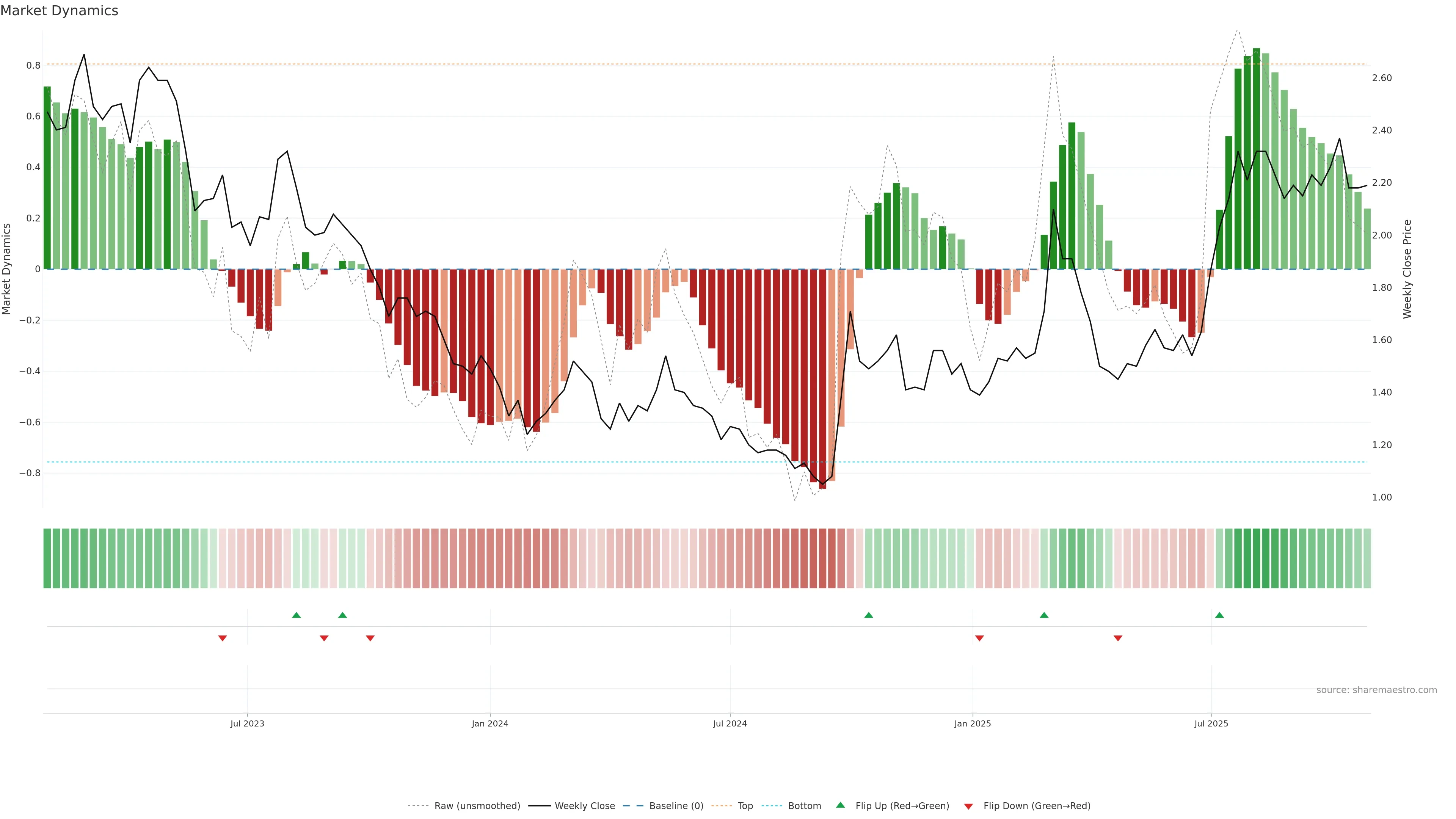Click the red flip-down triangle just after Jan 2025

[x=979, y=638]
